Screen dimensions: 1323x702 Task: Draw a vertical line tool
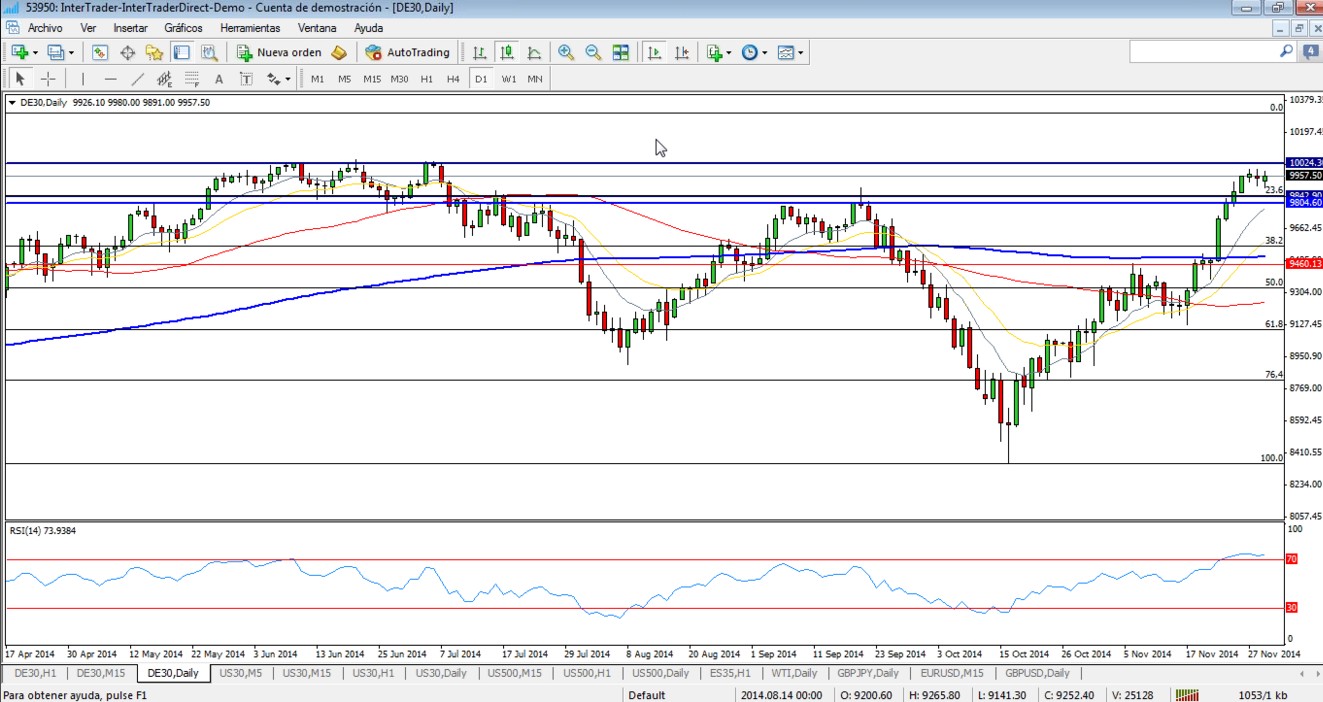[83, 78]
